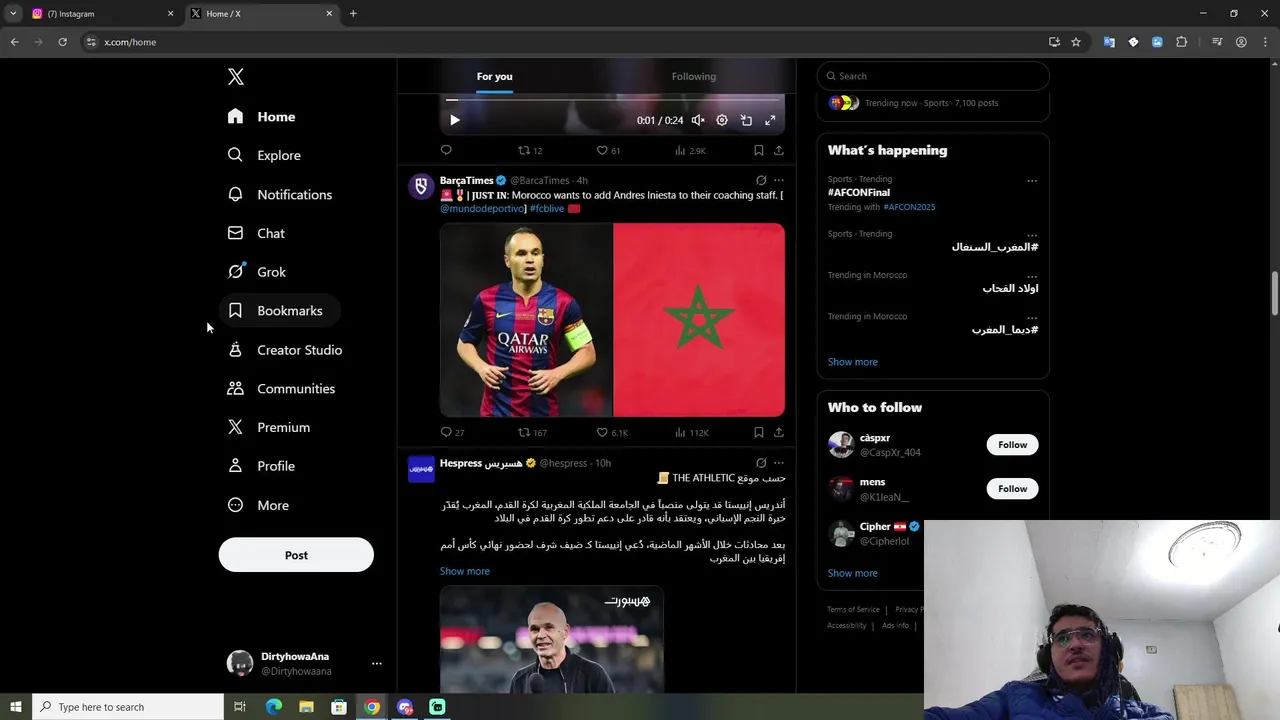Open Terms of Service link
1280x720 pixels.
coord(853,609)
